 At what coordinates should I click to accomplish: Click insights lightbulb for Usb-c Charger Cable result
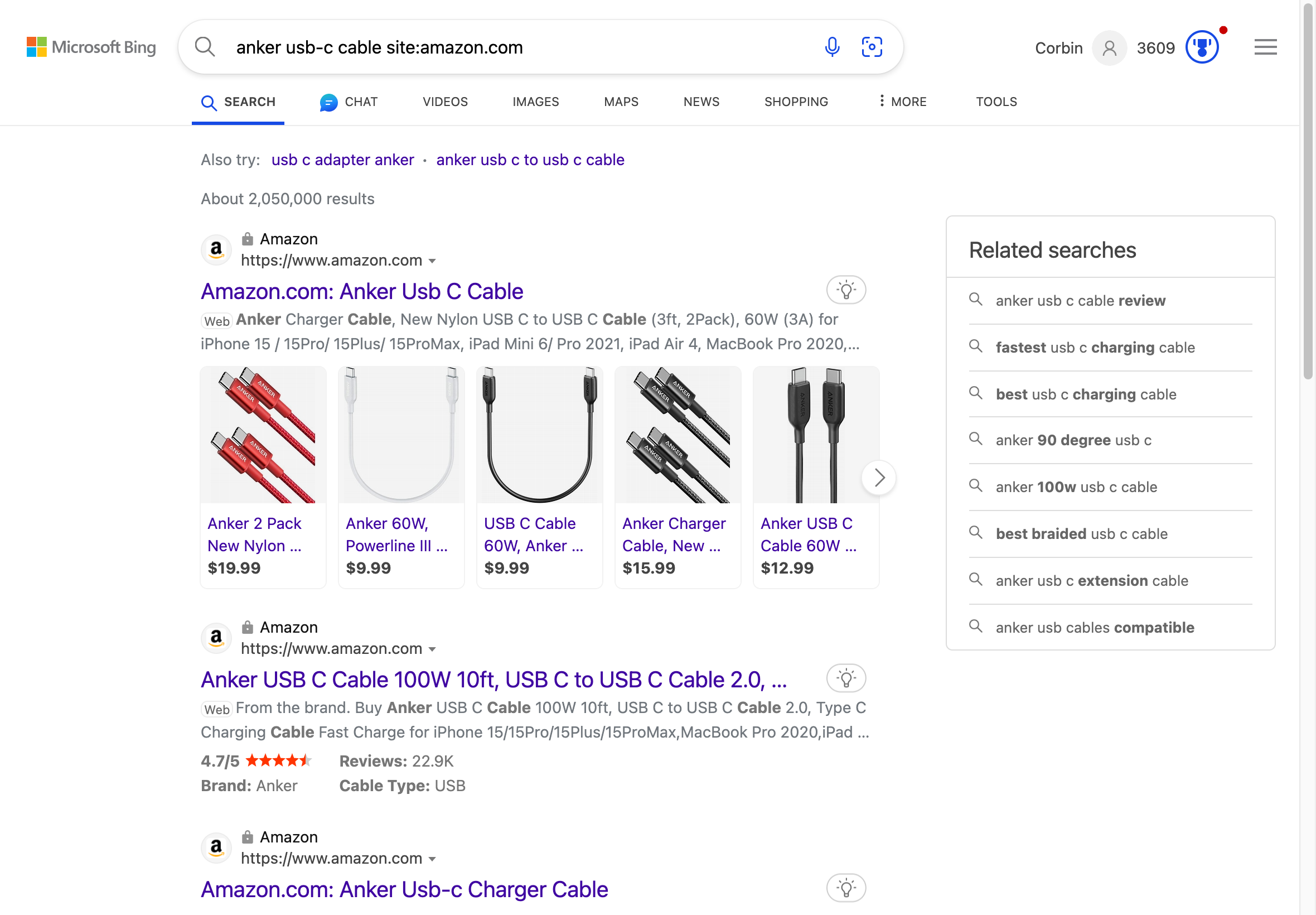coord(845,888)
